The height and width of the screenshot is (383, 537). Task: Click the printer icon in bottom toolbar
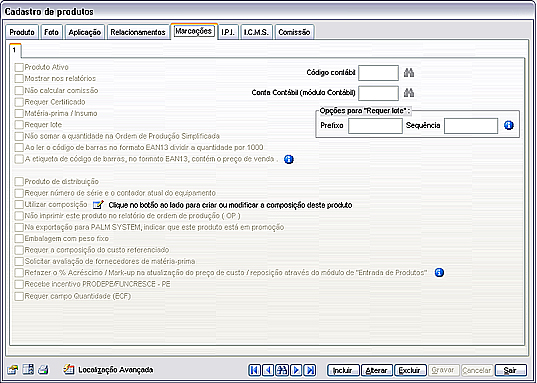(x=43, y=370)
